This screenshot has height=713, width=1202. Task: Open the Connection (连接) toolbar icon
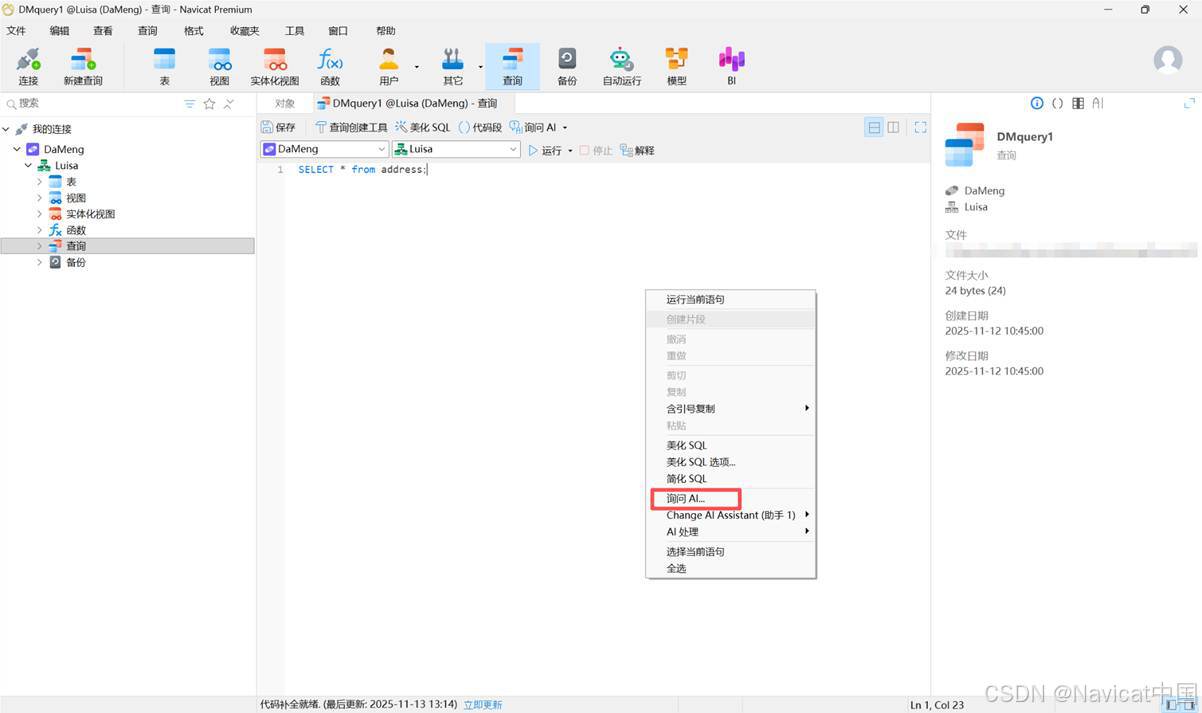click(28, 66)
